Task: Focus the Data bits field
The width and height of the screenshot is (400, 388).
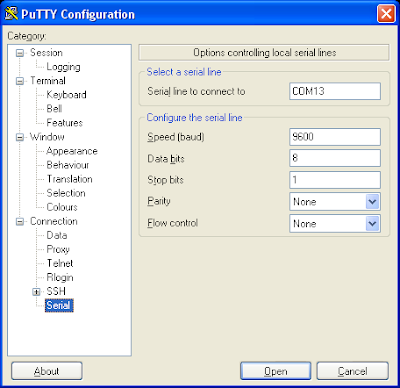Action: [x=335, y=158]
